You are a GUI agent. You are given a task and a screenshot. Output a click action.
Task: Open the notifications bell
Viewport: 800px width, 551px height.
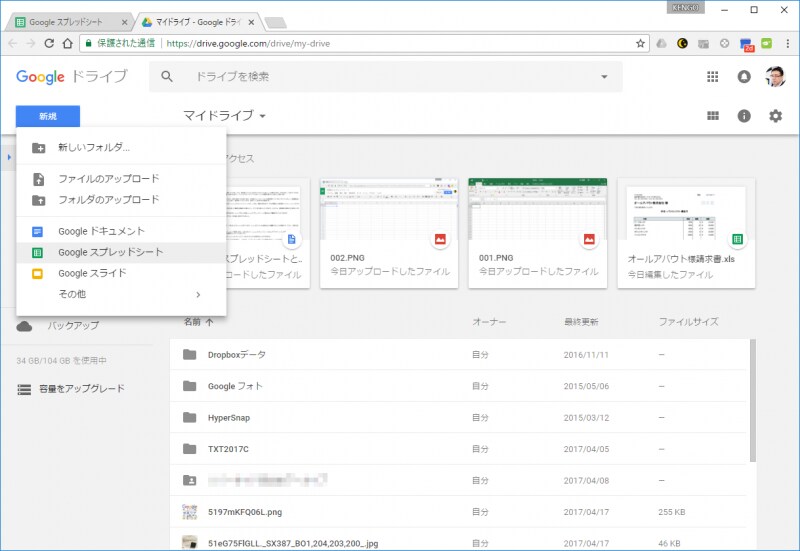[x=744, y=77]
